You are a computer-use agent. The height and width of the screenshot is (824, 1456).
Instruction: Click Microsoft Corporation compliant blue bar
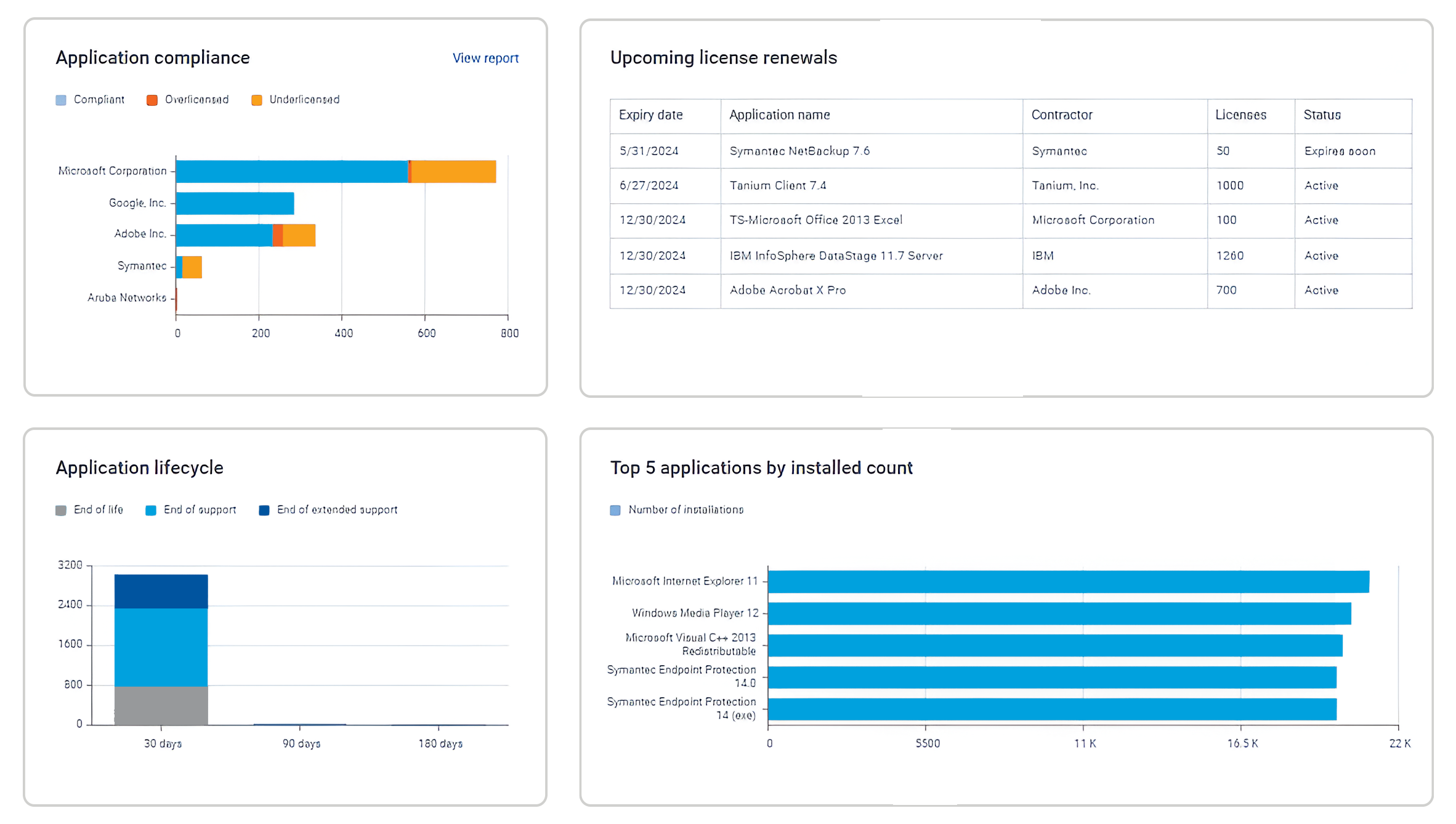(x=292, y=172)
